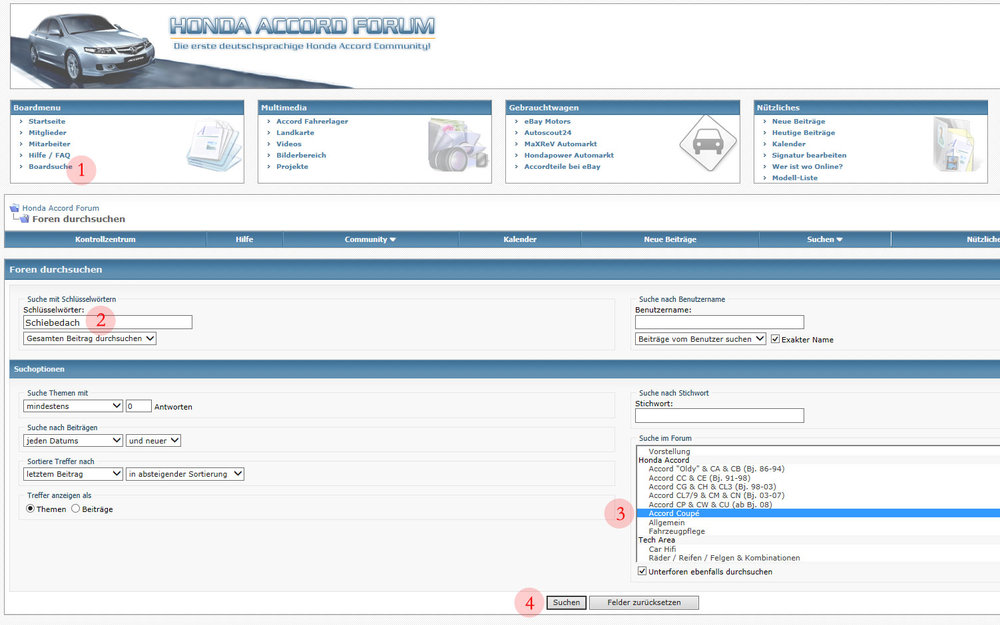Image resolution: width=1000 pixels, height=625 pixels.
Task: Select the Beiträge radio button
Action: [x=76, y=509]
